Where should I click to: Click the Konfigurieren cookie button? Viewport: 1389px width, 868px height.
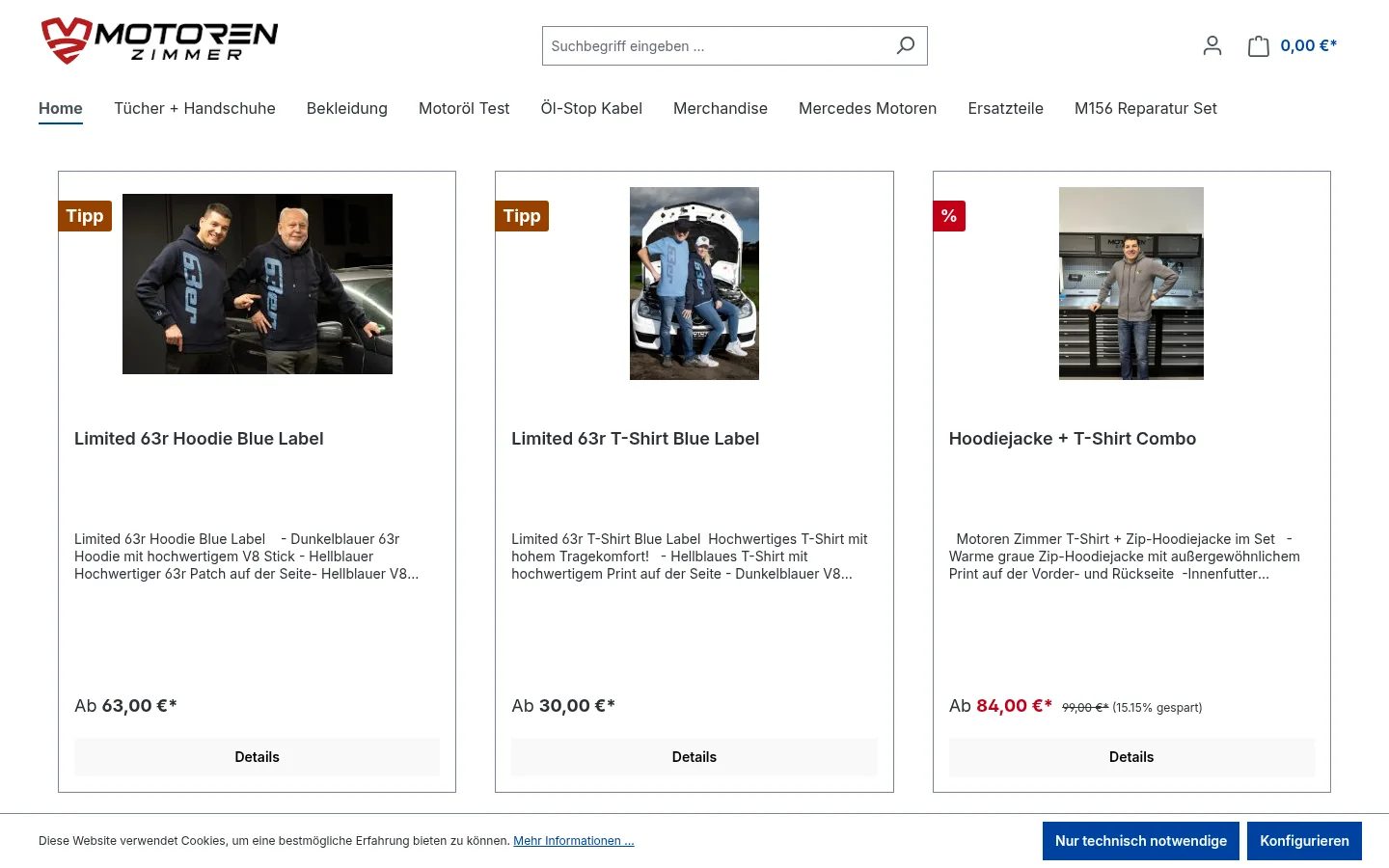click(1304, 841)
